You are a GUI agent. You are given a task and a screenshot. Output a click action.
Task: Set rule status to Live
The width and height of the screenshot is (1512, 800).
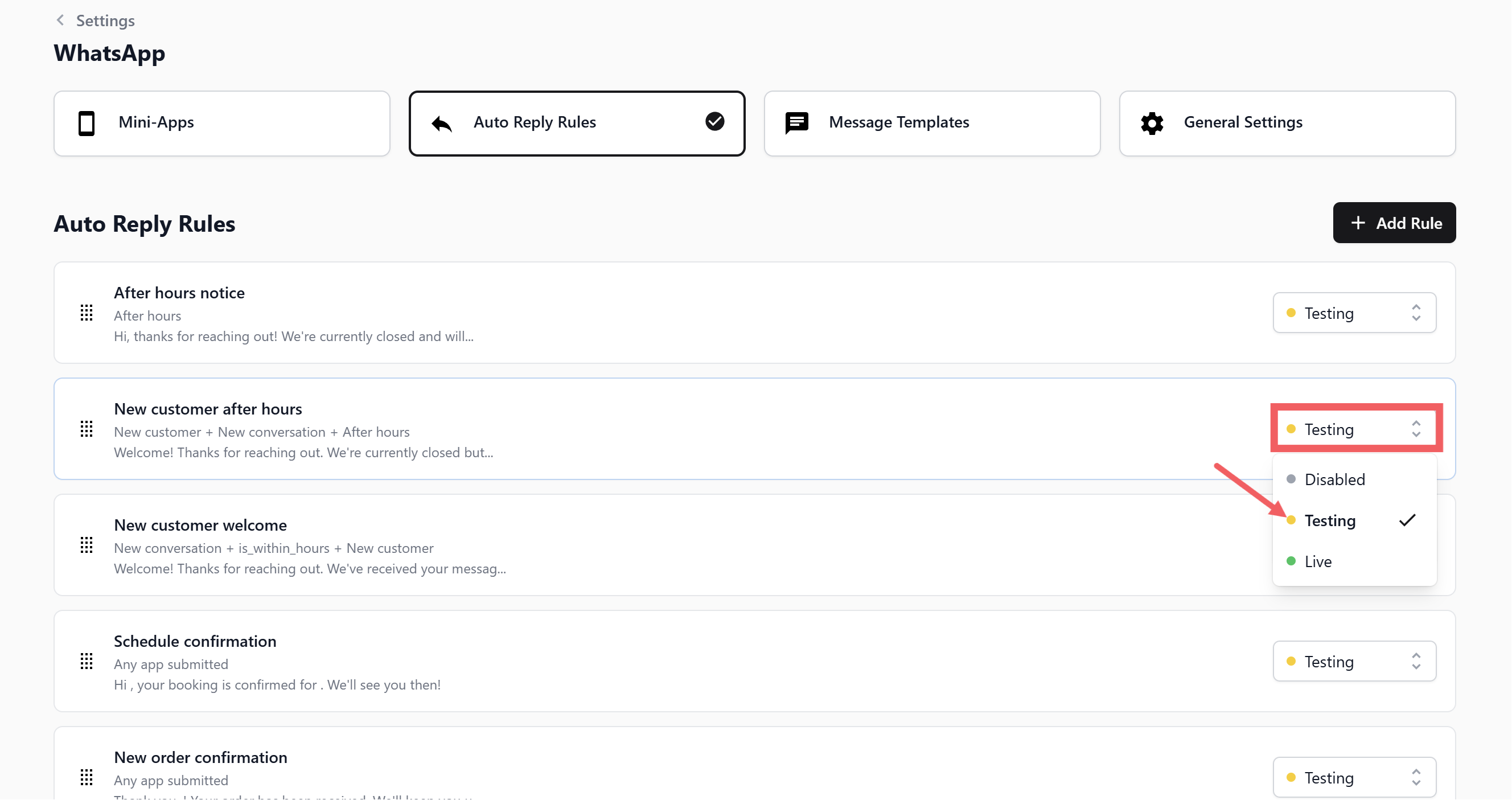pos(1318,561)
